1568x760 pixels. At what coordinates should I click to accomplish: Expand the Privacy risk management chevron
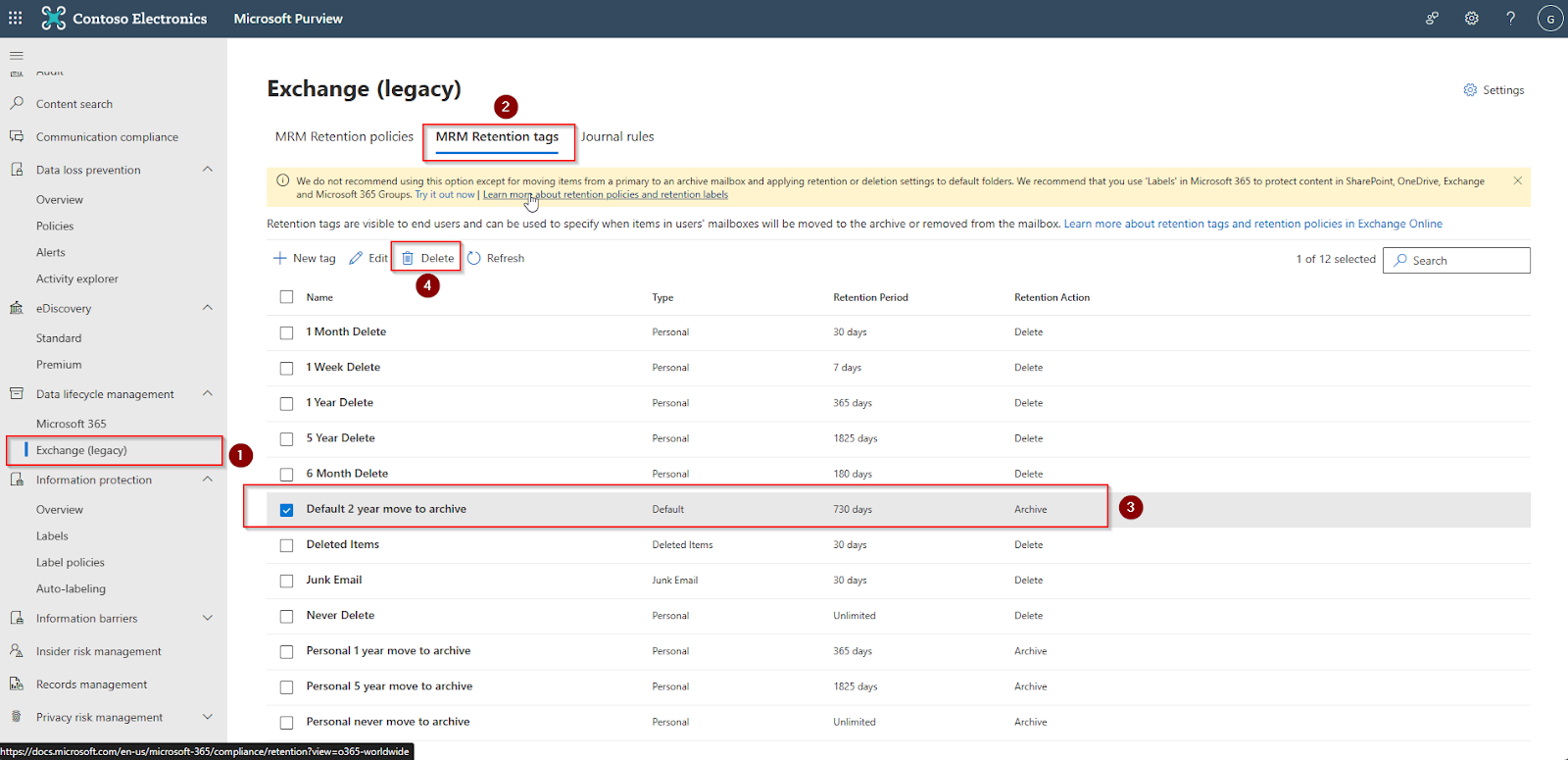pos(208,717)
